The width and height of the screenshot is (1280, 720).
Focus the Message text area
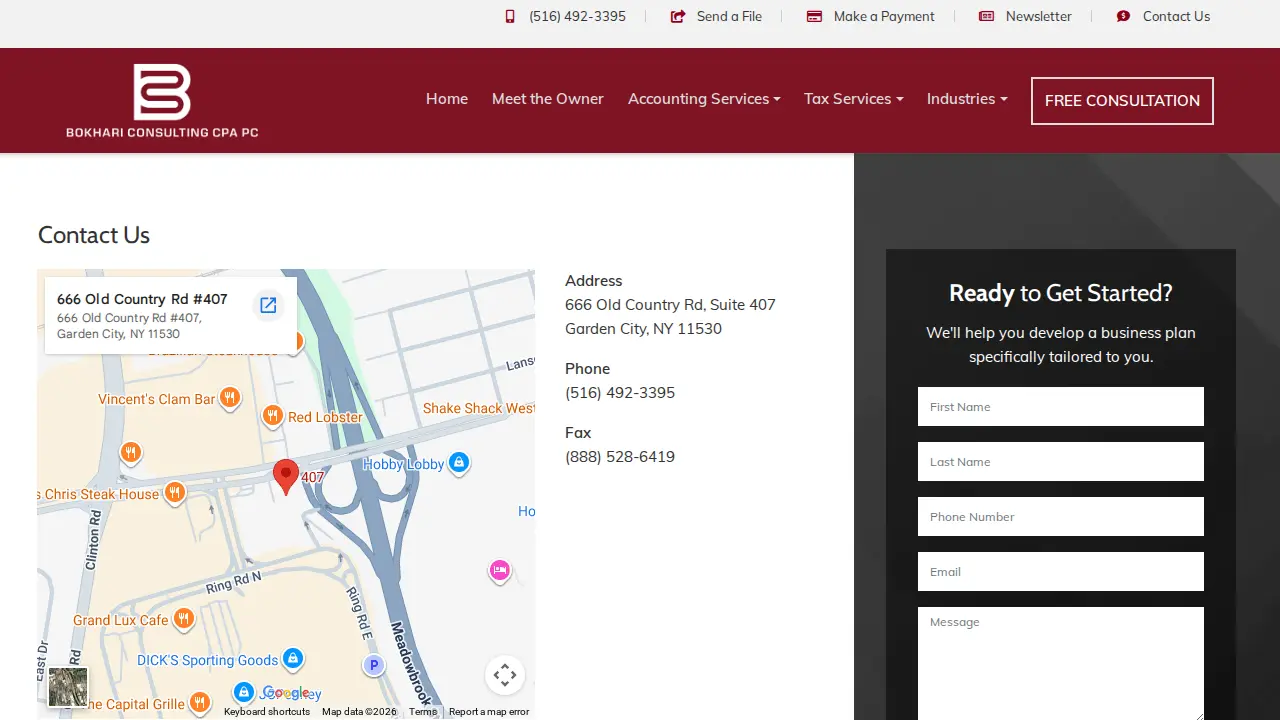(x=1061, y=664)
